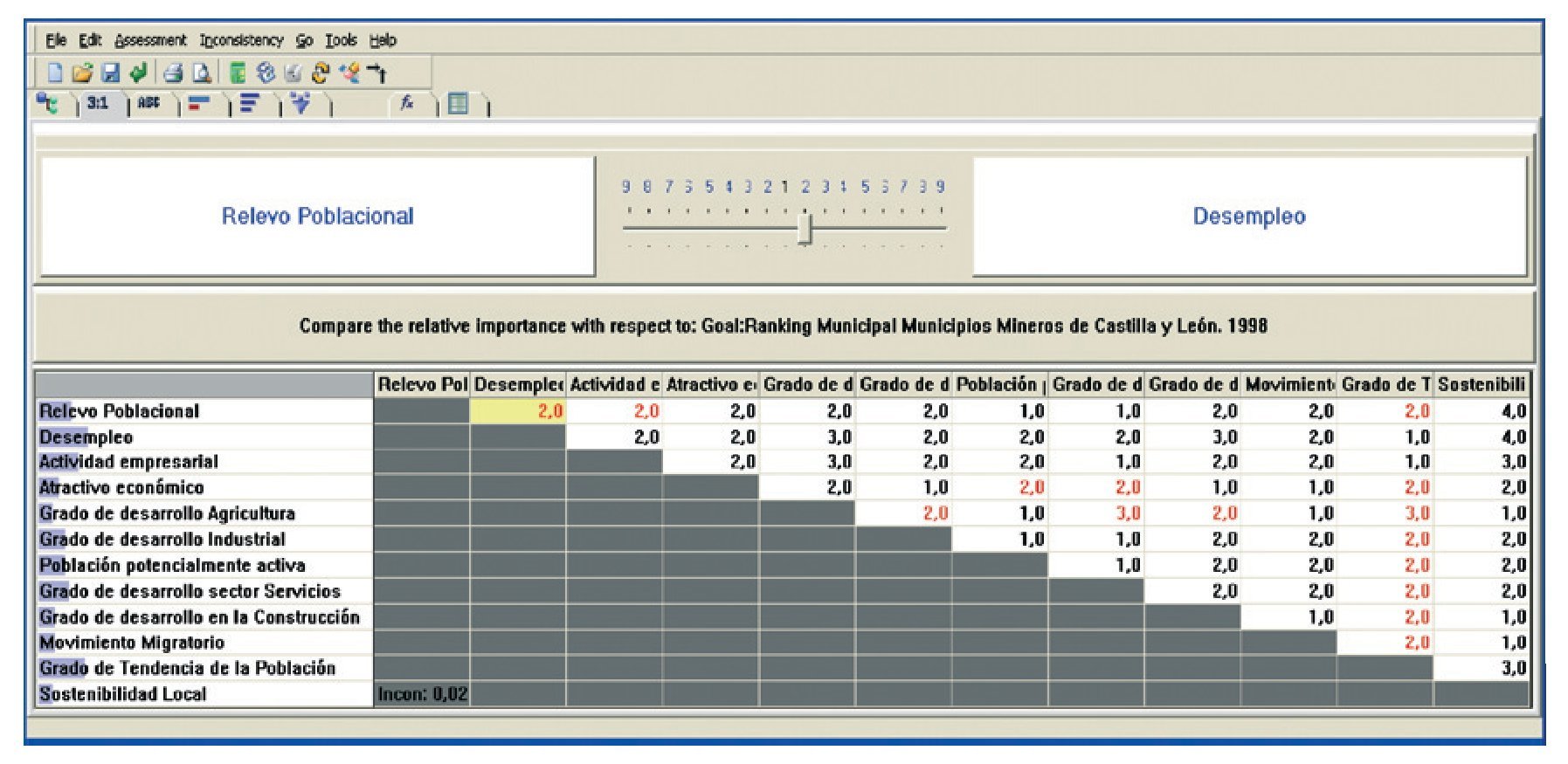Switch to the model tree view tab
The height and width of the screenshot is (764, 1568).
[x=48, y=104]
